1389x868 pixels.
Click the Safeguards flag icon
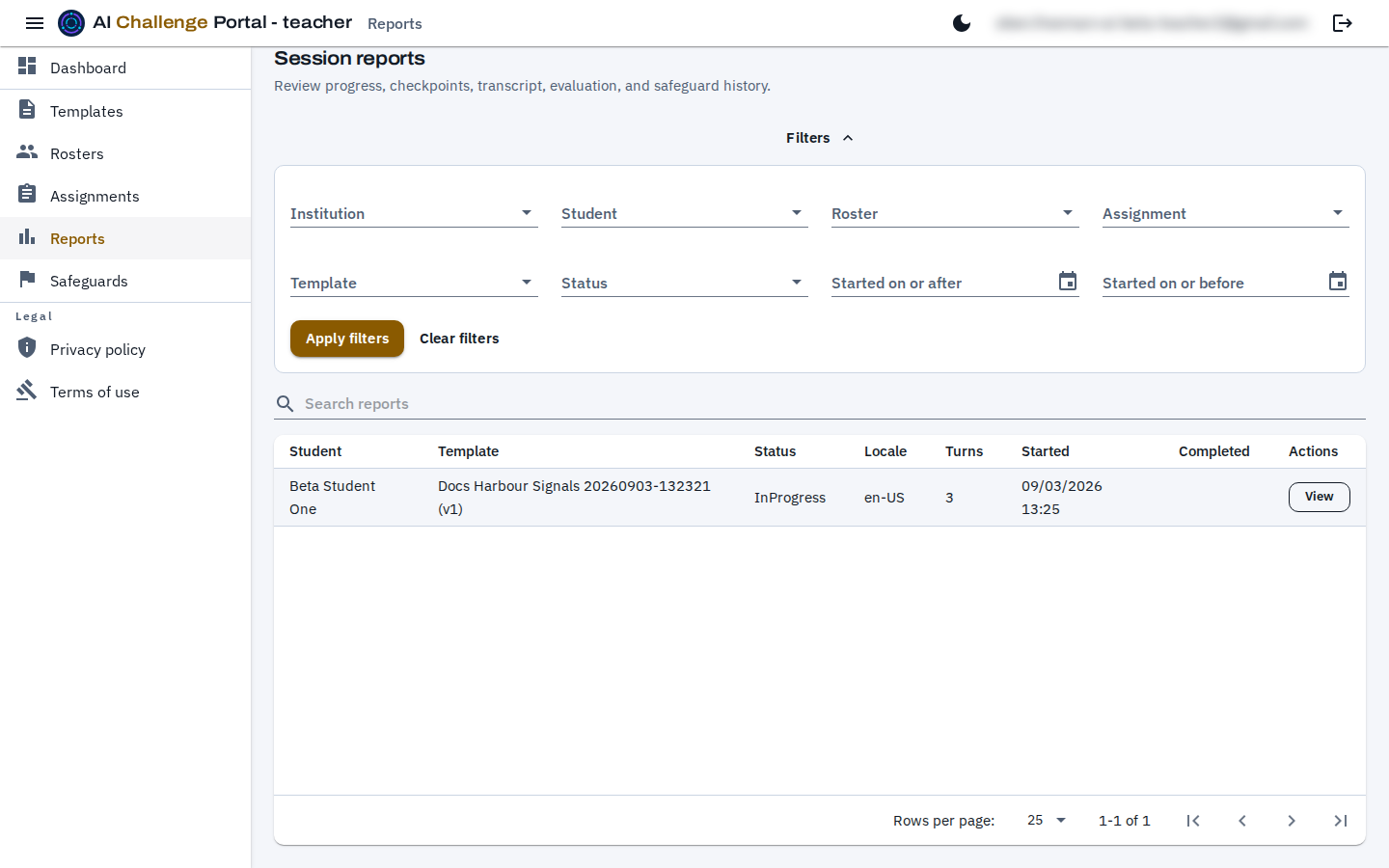(27, 280)
